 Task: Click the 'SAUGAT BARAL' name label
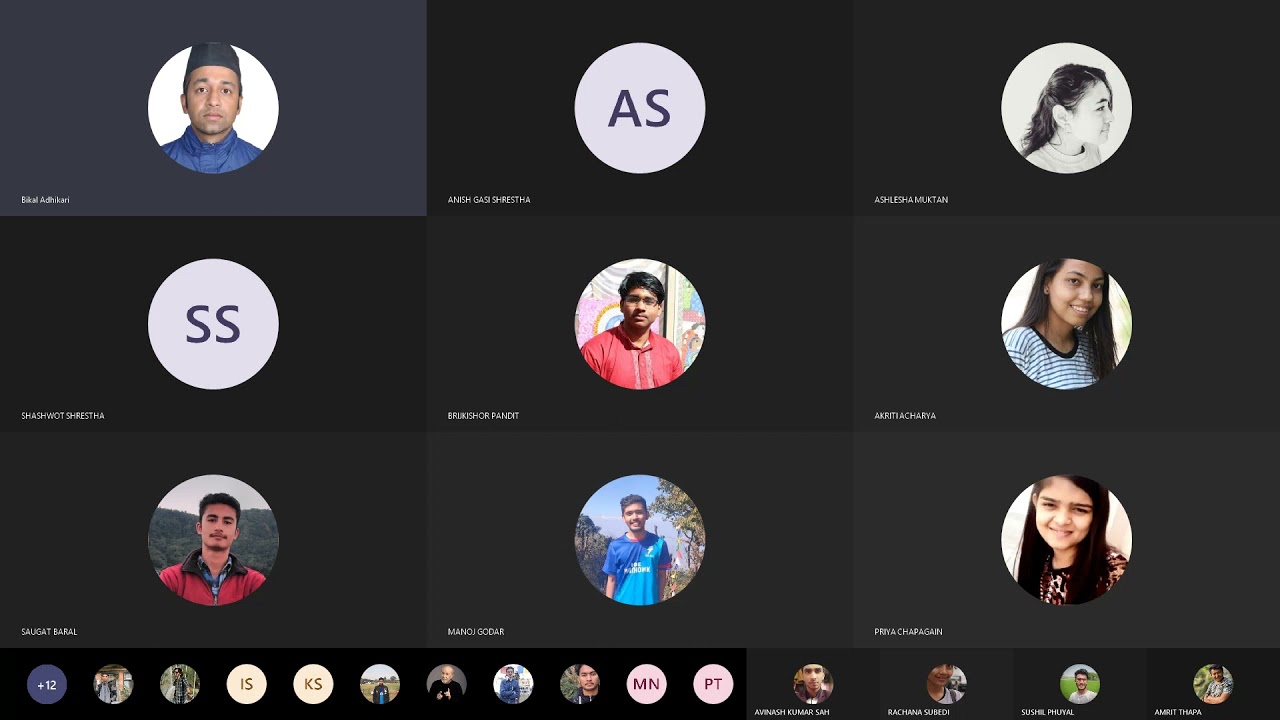coord(49,632)
